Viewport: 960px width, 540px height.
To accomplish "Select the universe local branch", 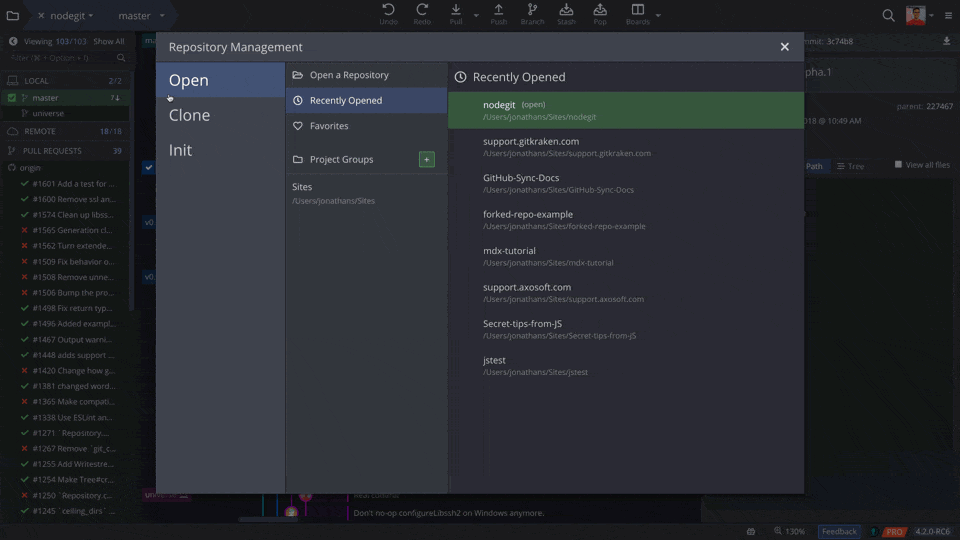I will point(64,113).
